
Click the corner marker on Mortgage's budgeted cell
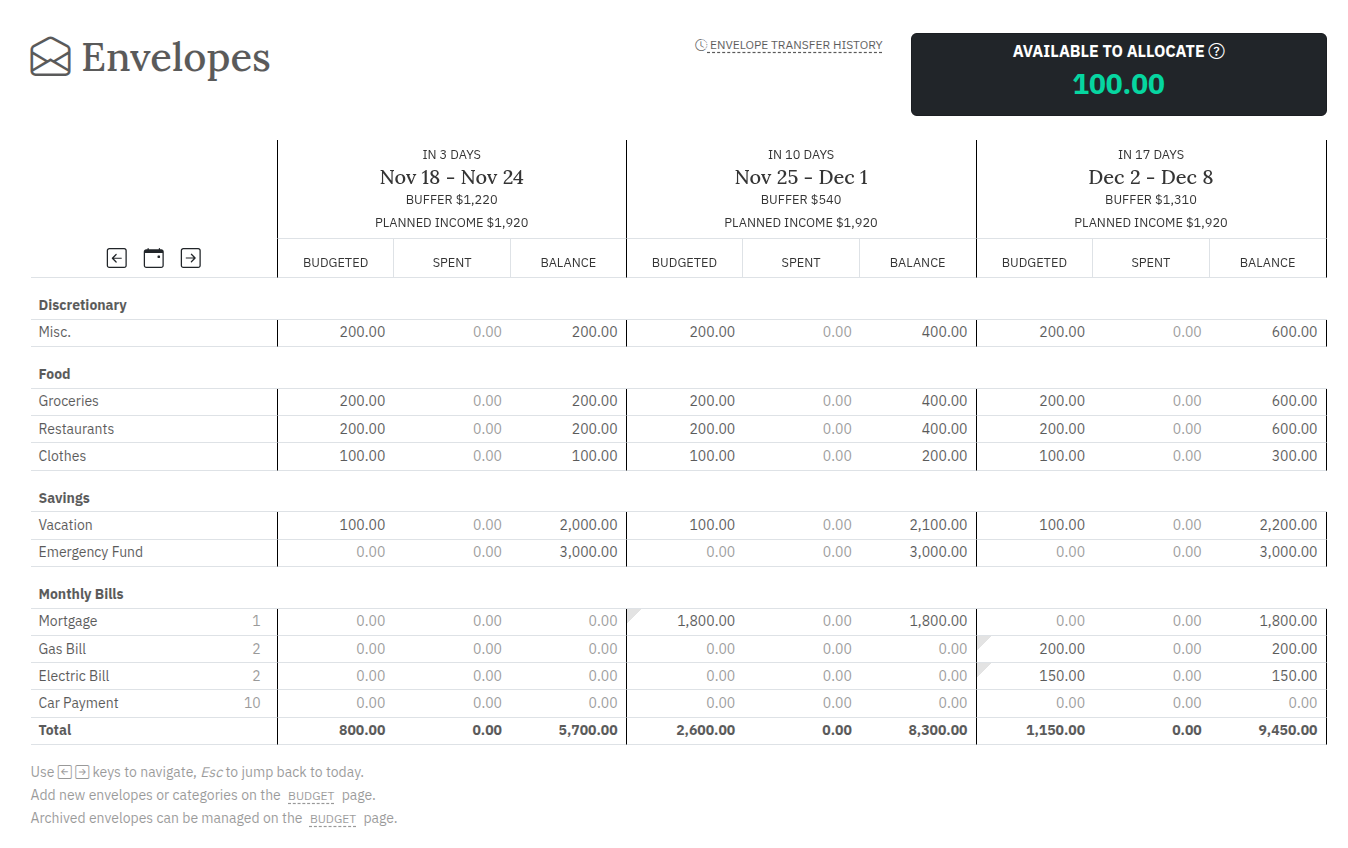[x=634, y=613]
